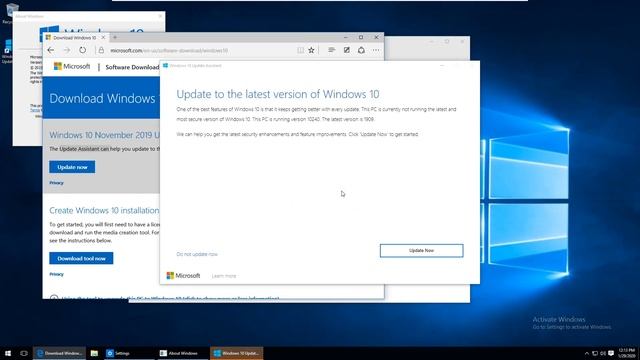This screenshot has width=640, height=360.
Task: Switch to Windows 10 Update Assistant taskbar button
Action: click(236, 353)
